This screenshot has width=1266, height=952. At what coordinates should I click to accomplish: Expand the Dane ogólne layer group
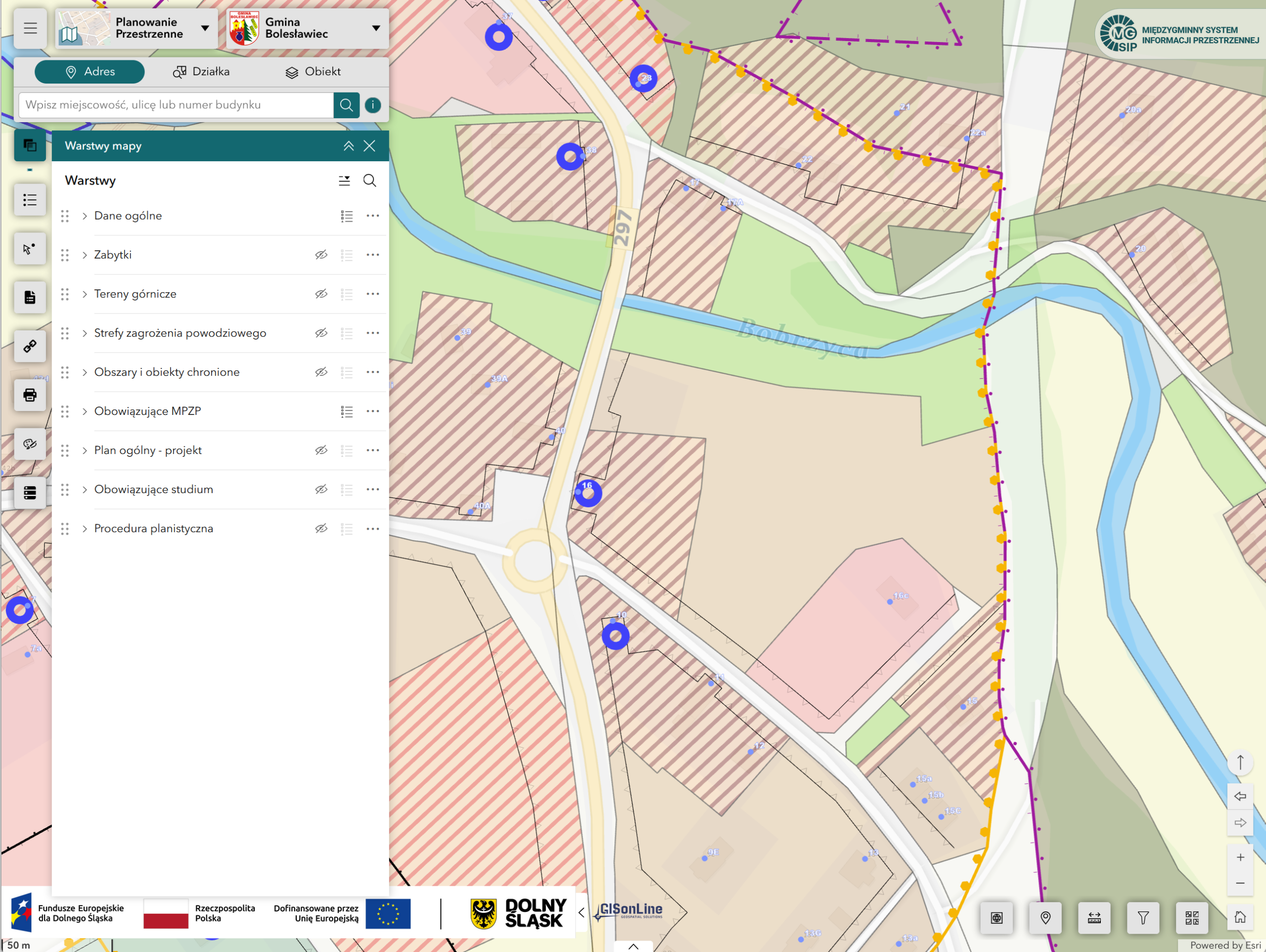[x=85, y=216]
